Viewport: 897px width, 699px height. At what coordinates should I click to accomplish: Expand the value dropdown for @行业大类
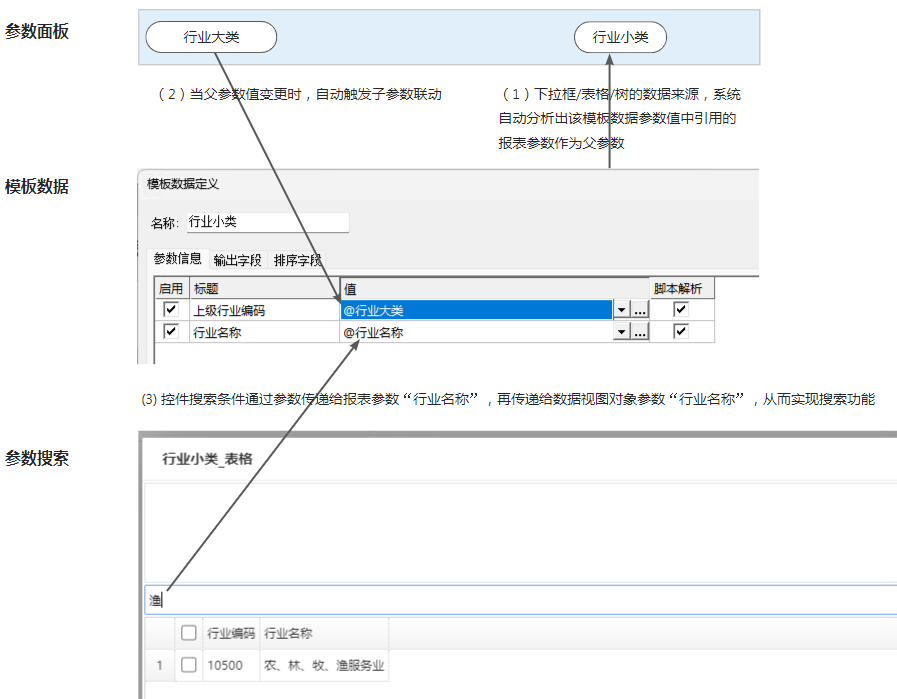pos(621,311)
